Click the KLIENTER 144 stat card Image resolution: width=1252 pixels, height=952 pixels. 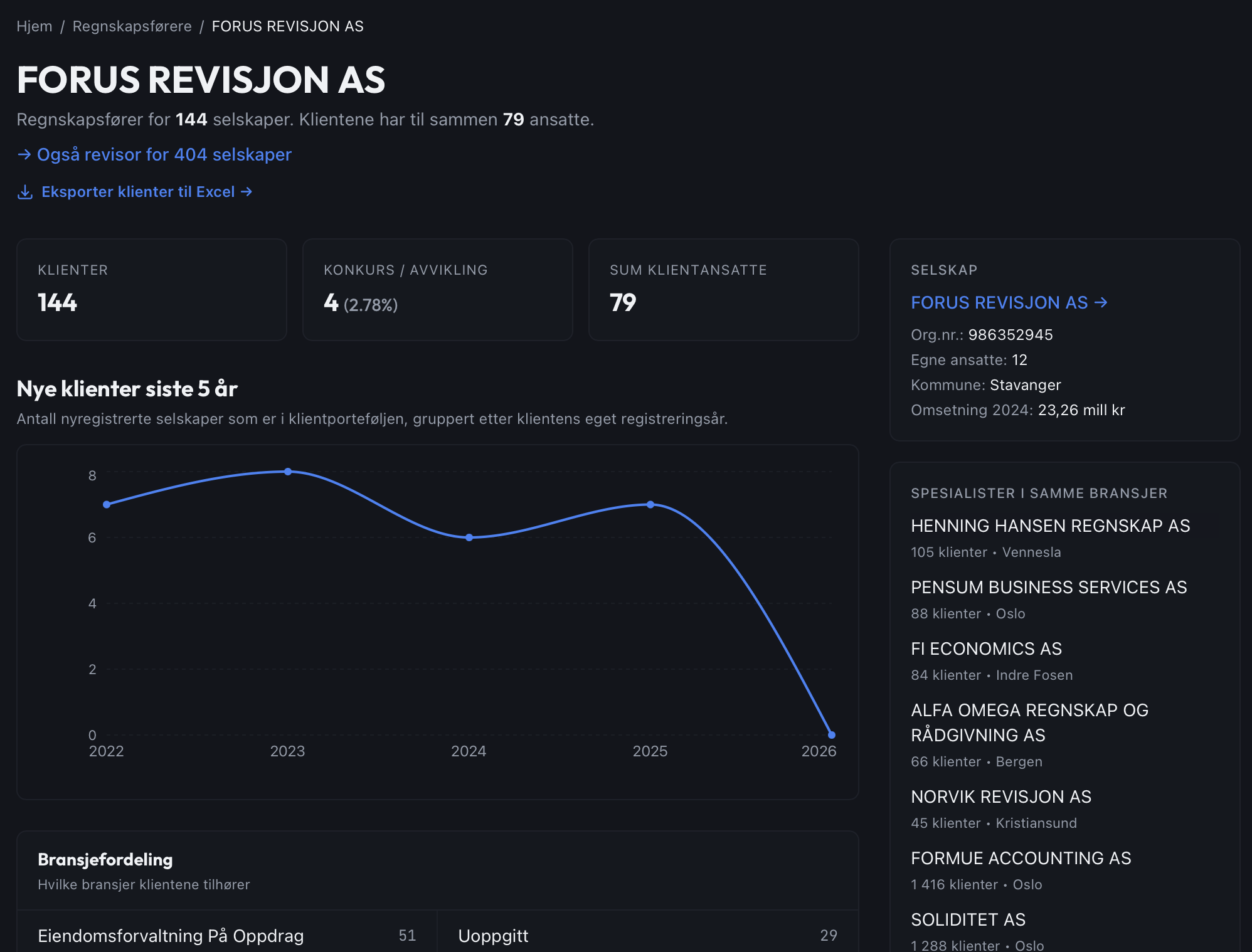coord(152,290)
